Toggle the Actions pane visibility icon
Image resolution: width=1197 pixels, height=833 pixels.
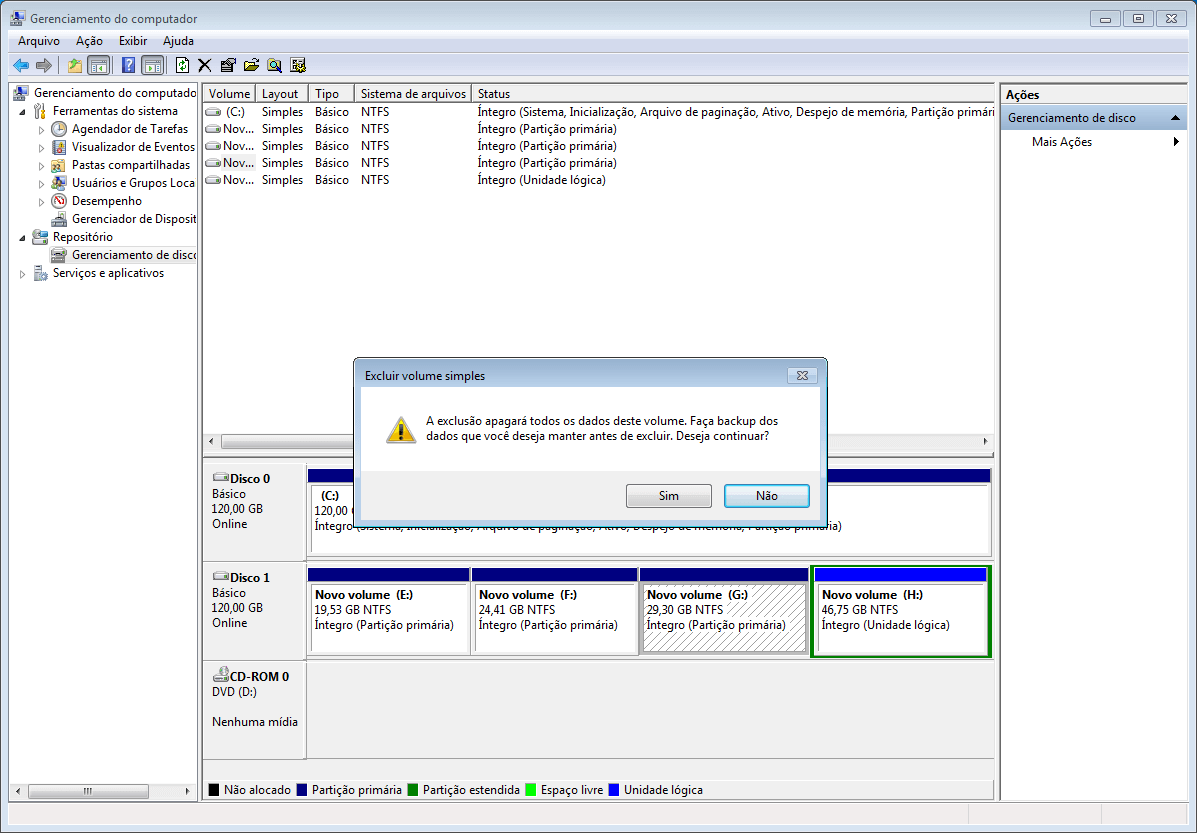point(152,64)
